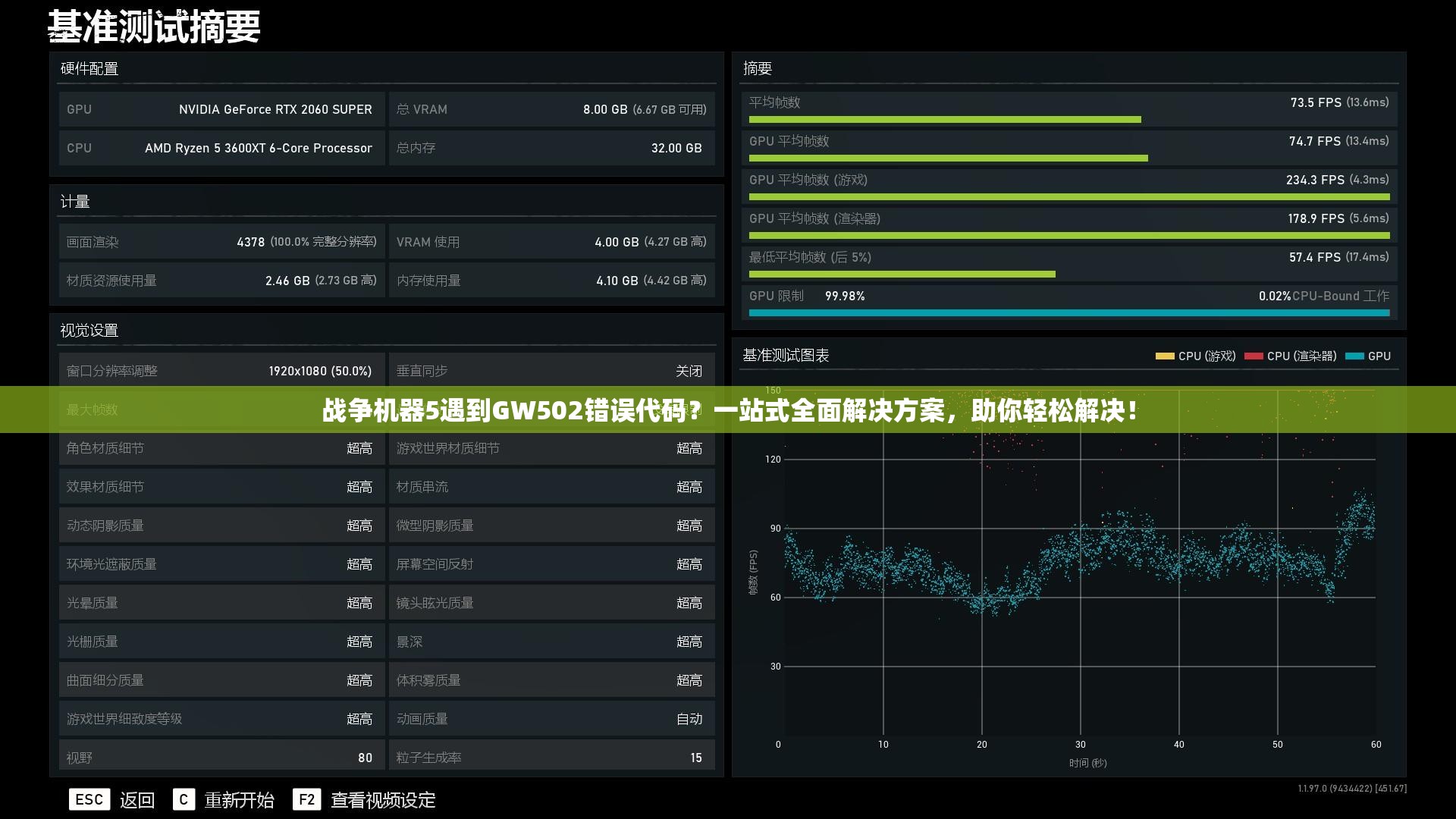This screenshot has height=819, width=1456.
Task: Select 最低平均帧数 (后 5%) bar
Action: click(x=902, y=274)
